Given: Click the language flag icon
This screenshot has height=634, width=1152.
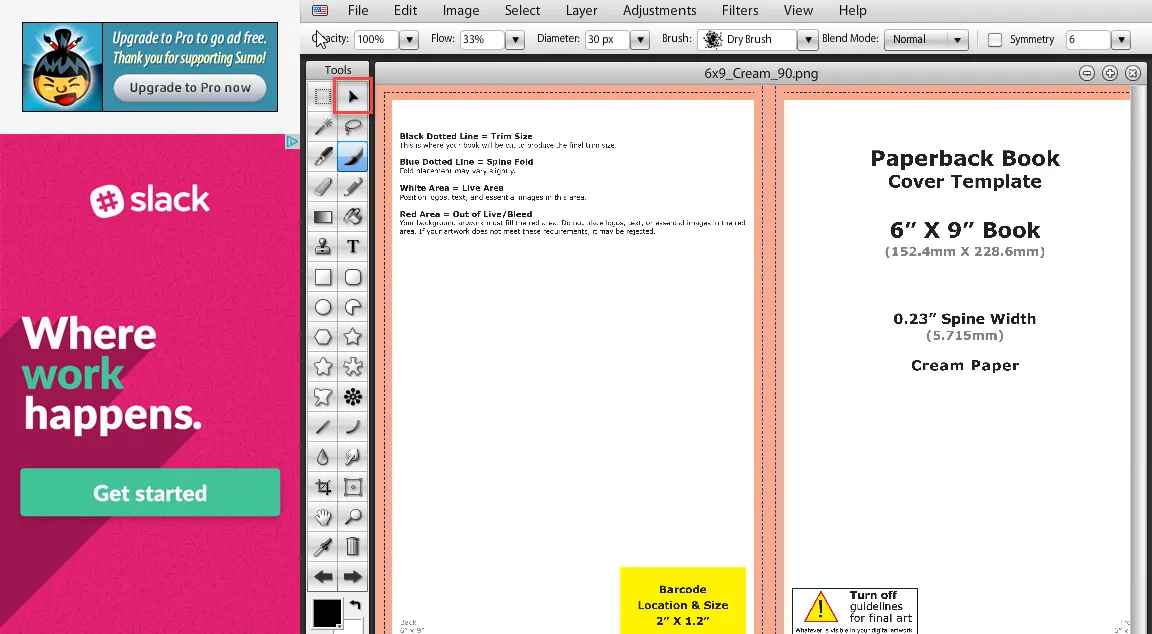Looking at the screenshot, I should [320, 10].
